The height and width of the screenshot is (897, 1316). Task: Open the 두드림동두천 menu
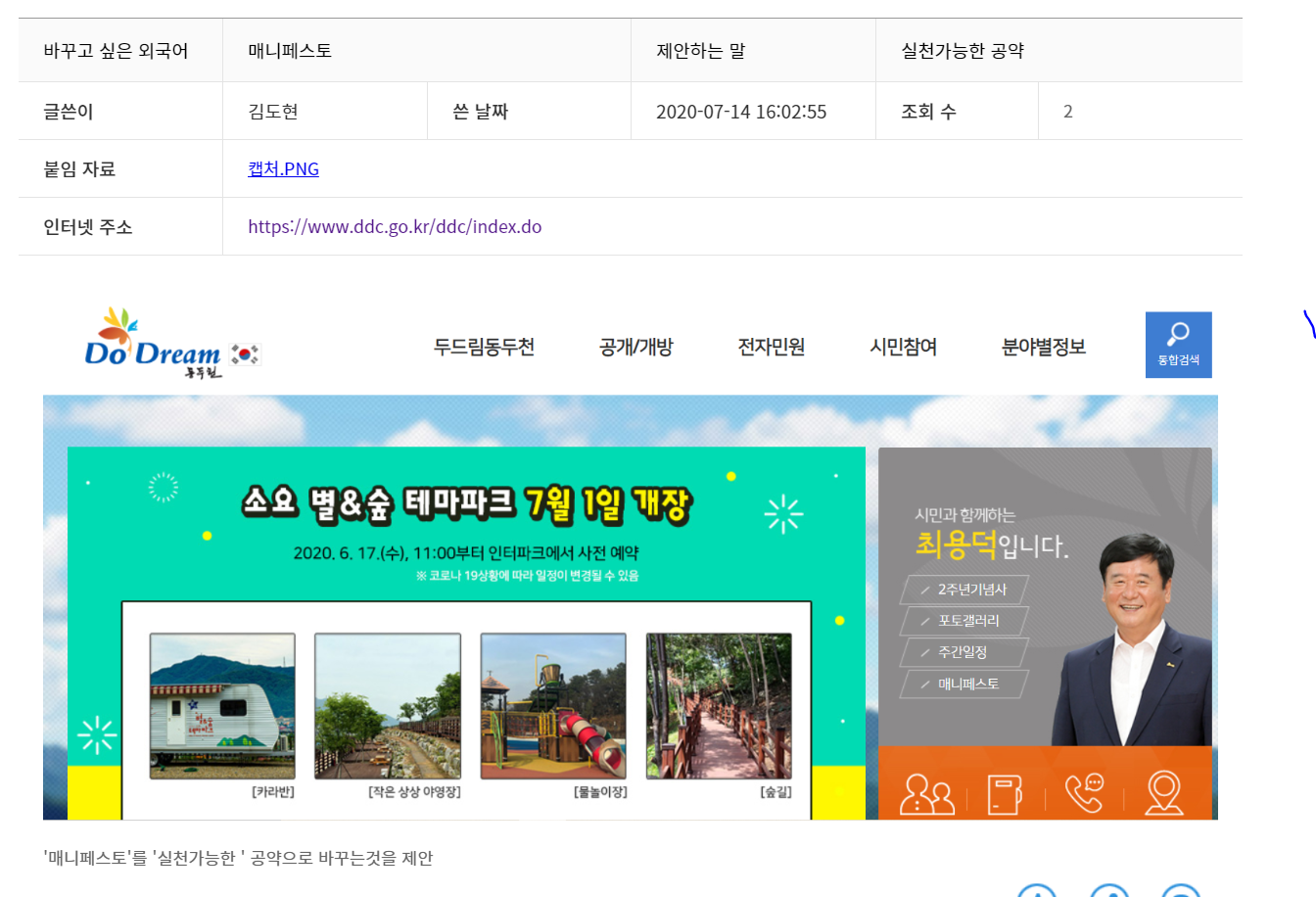(x=484, y=347)
